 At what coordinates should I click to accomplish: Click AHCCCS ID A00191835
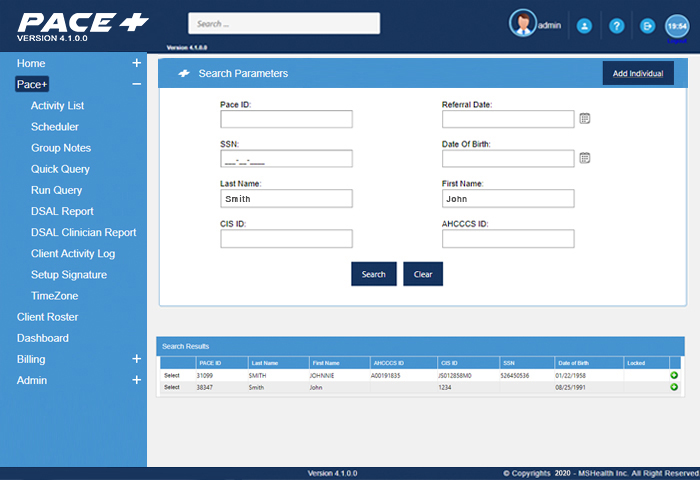pos(386,376)
